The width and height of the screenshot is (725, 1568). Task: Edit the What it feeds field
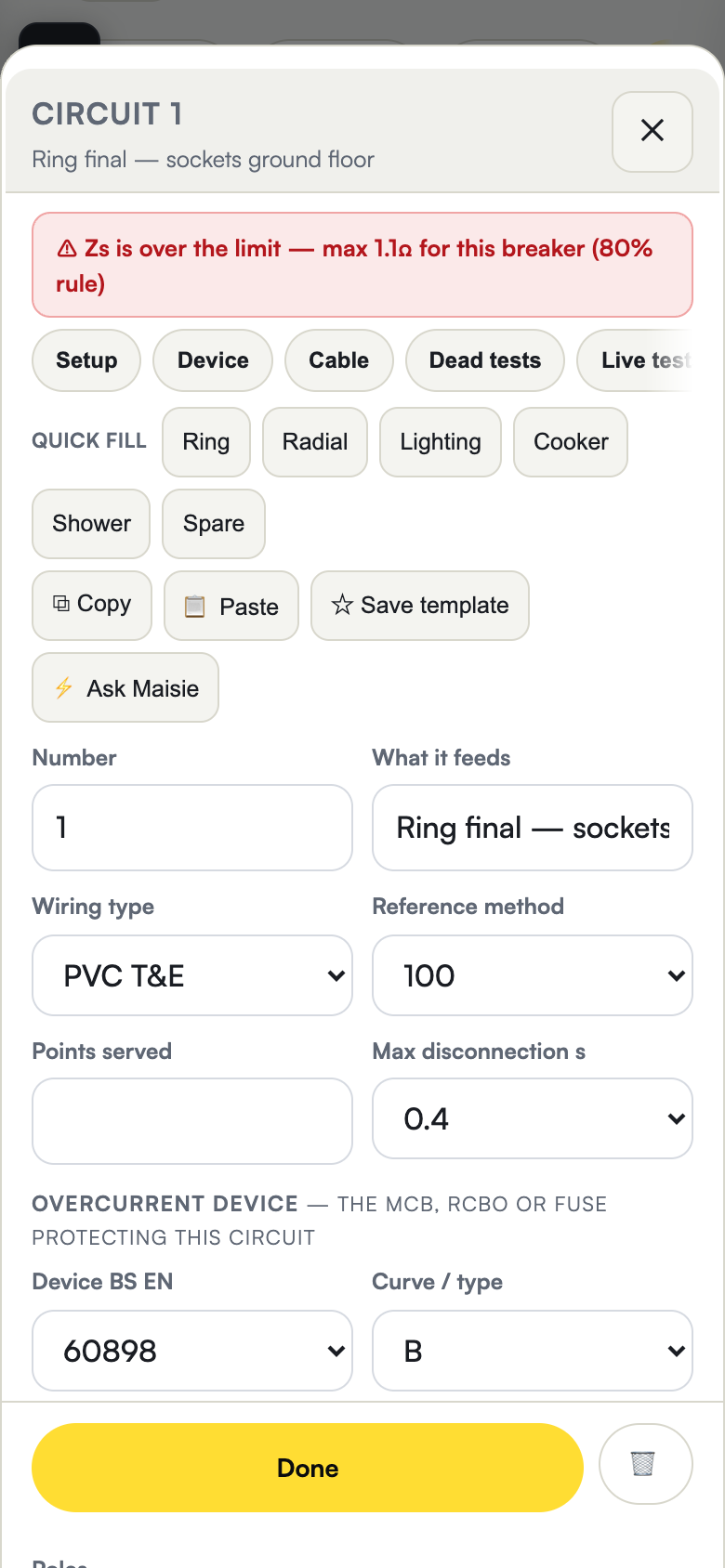pyautogui.click(x=533, y=828)
